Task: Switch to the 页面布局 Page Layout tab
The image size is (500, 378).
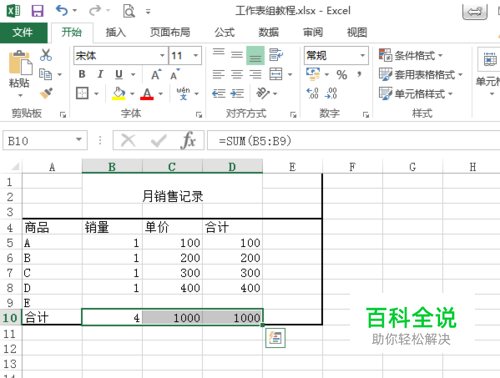Action: pyautogui.click(x=170, y=32)
